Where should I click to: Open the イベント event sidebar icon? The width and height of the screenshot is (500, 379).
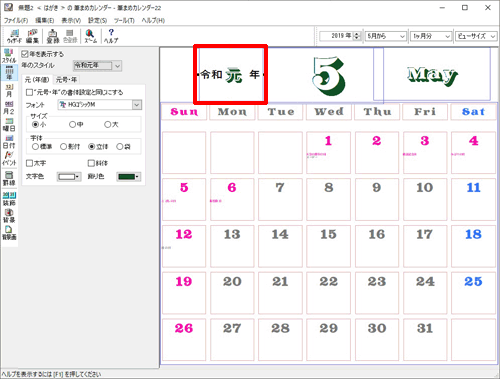point(9,159)
